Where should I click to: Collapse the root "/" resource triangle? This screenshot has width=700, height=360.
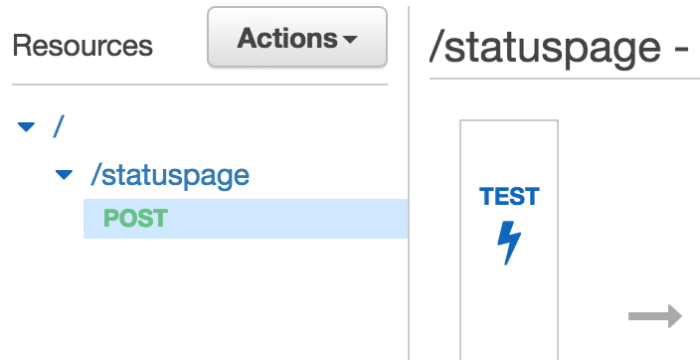(26, 127)
